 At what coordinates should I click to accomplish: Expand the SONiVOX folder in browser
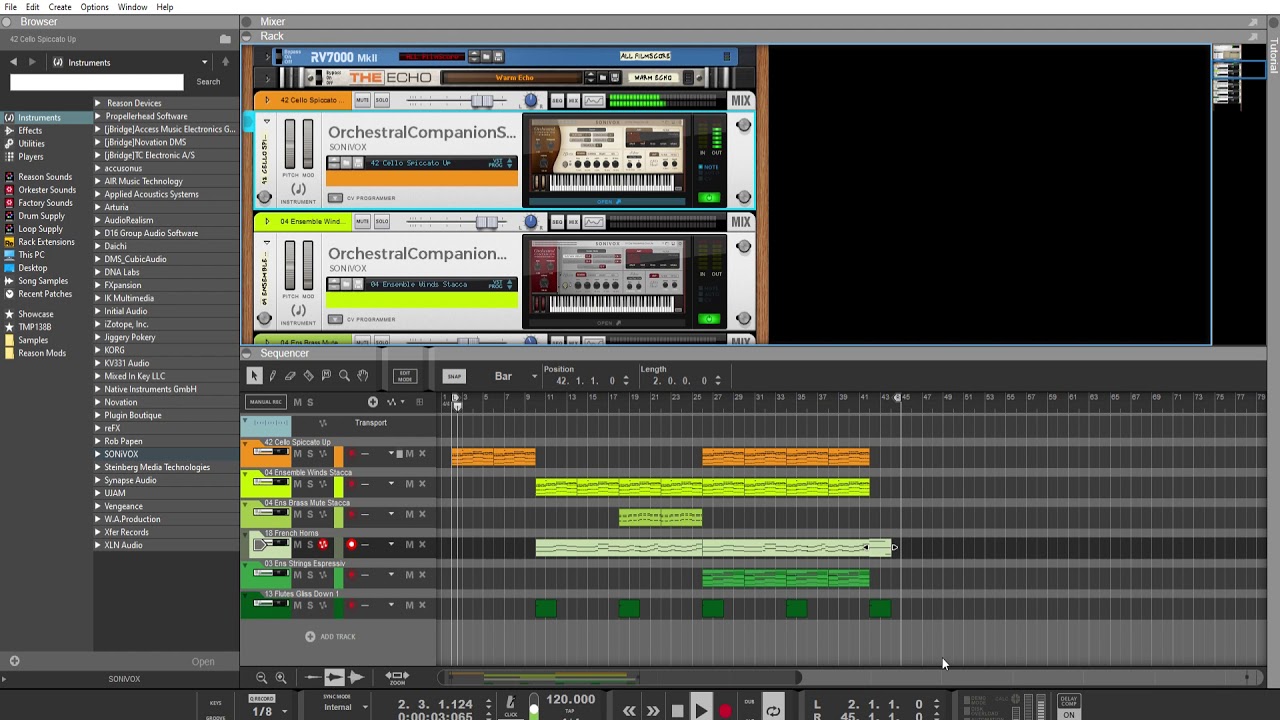[98, 454]
